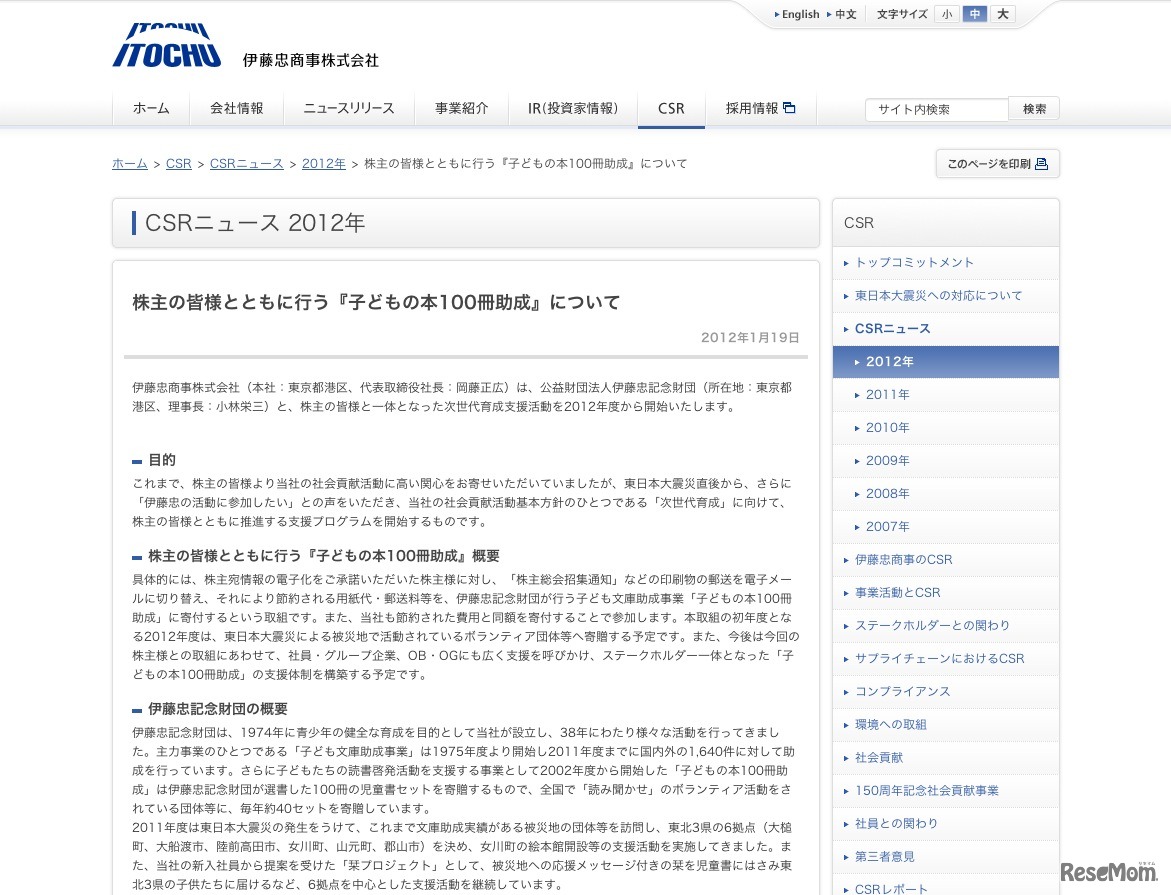Go to 2012年 in the breadcrumb
Screen dimensions: 1171x895
point(323,164)
